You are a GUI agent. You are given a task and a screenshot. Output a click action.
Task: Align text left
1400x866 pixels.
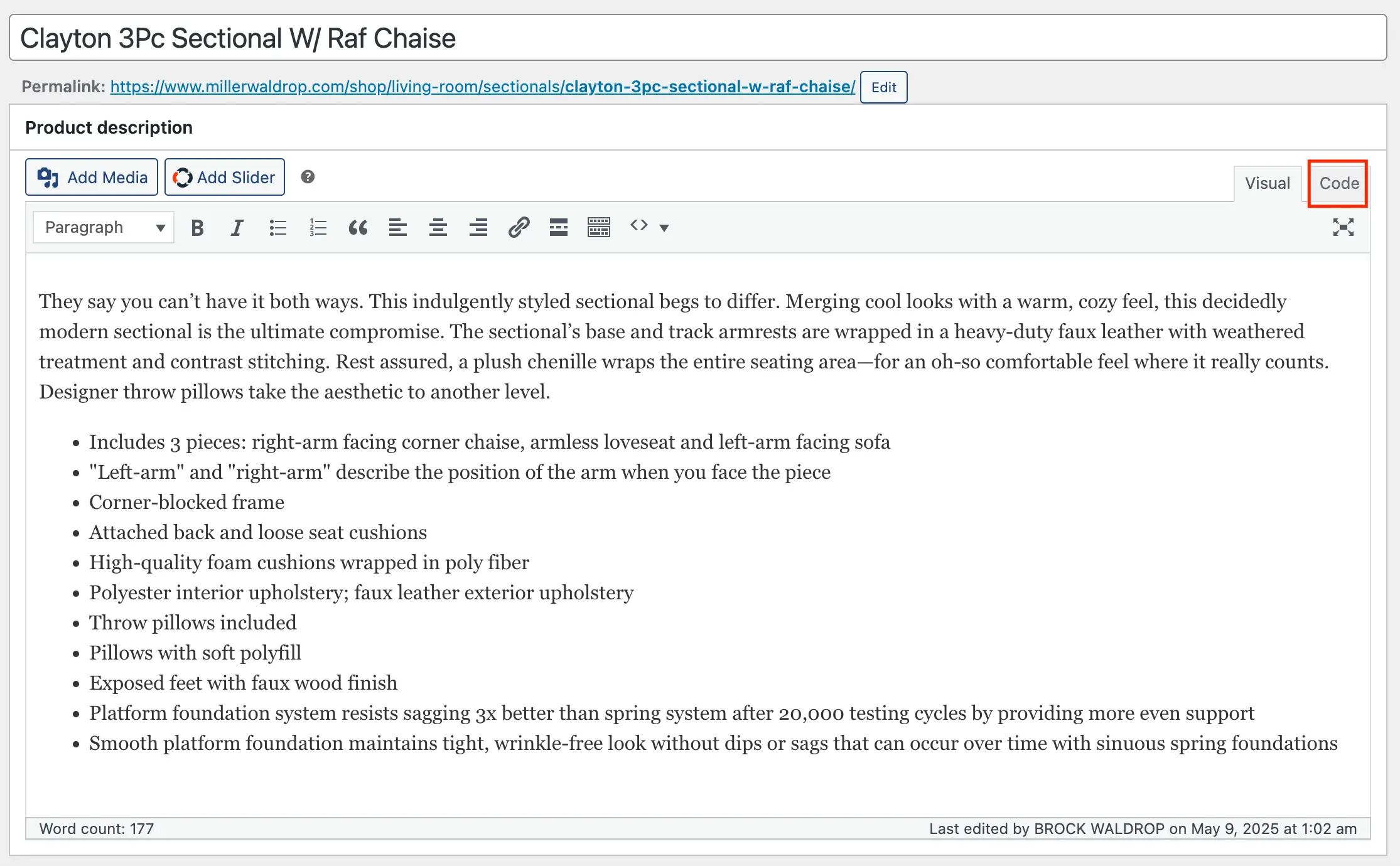[398, 227]
